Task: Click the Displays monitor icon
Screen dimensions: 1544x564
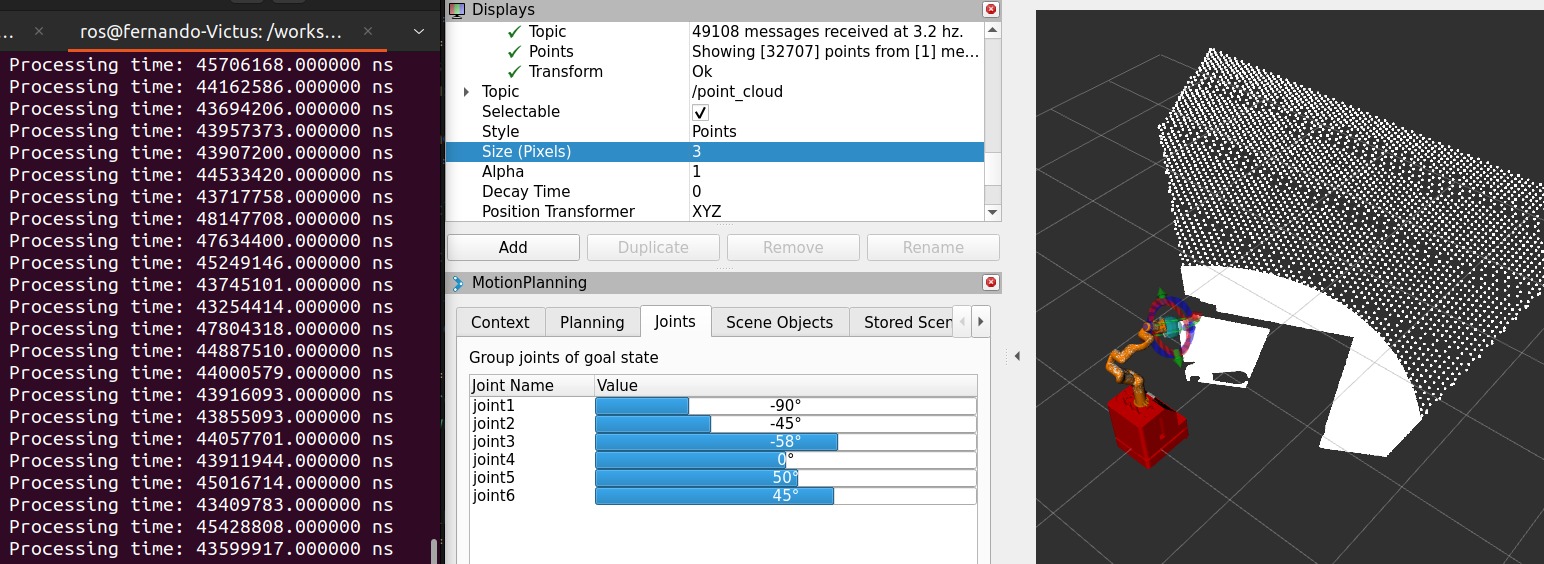Action: click(x=457, y=10)
